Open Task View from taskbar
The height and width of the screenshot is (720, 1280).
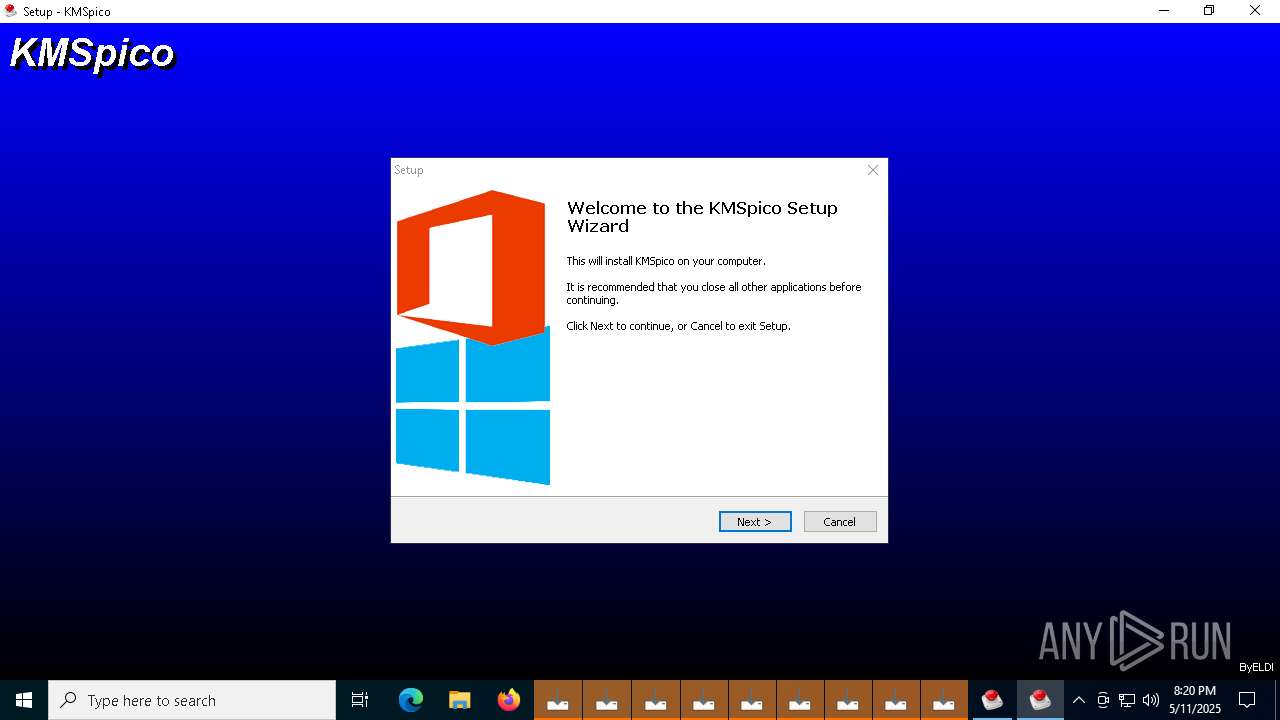[360, 700]
